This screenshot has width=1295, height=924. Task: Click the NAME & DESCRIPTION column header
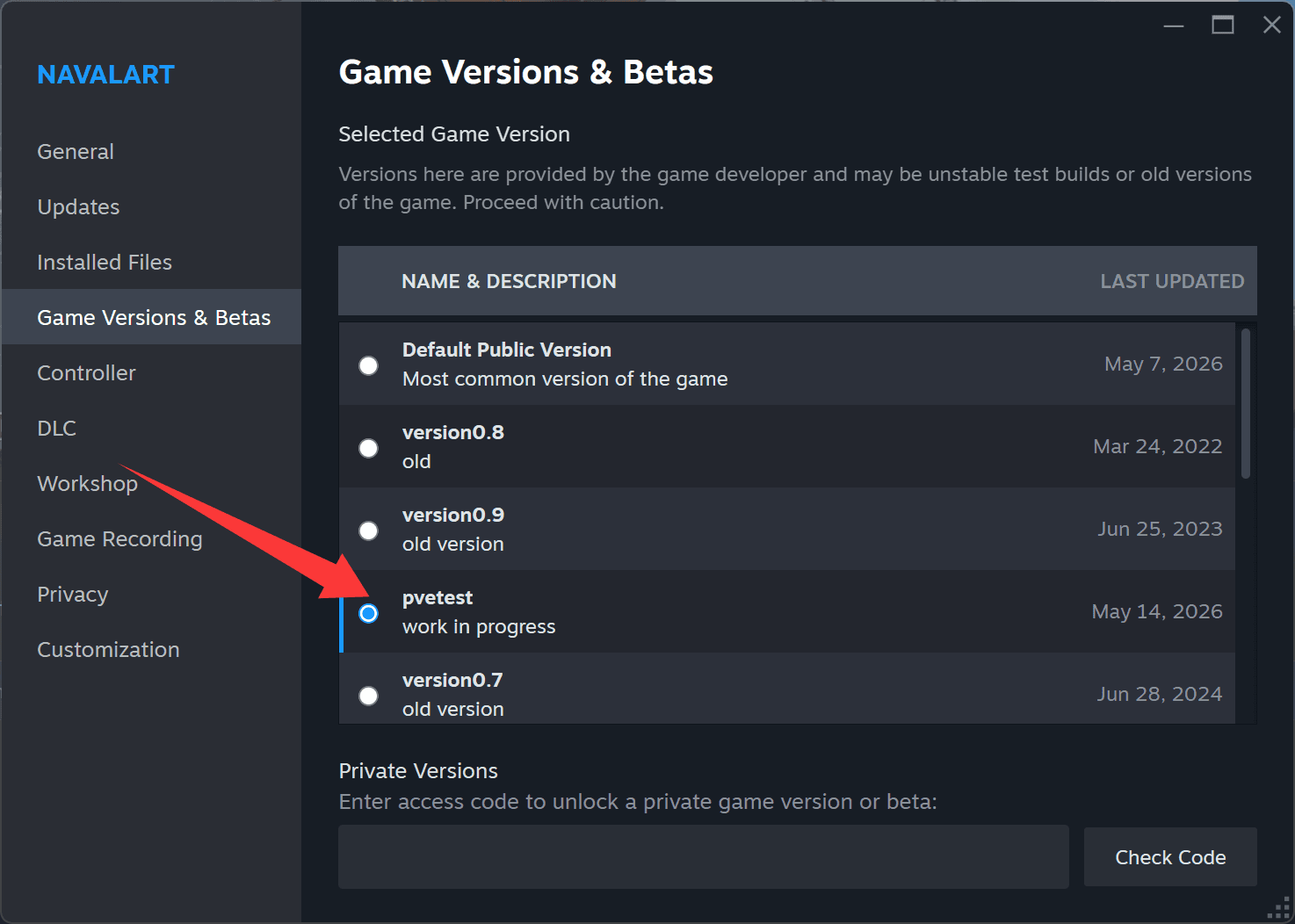coord(509,281)
